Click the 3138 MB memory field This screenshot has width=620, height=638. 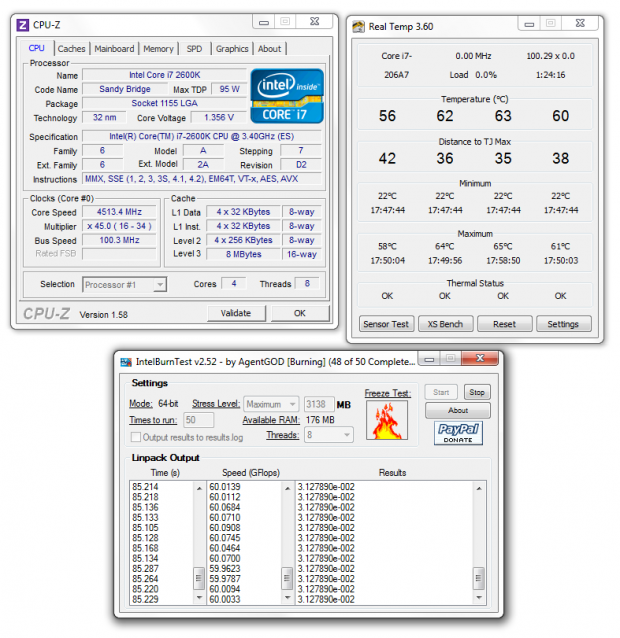pos(319,404)
